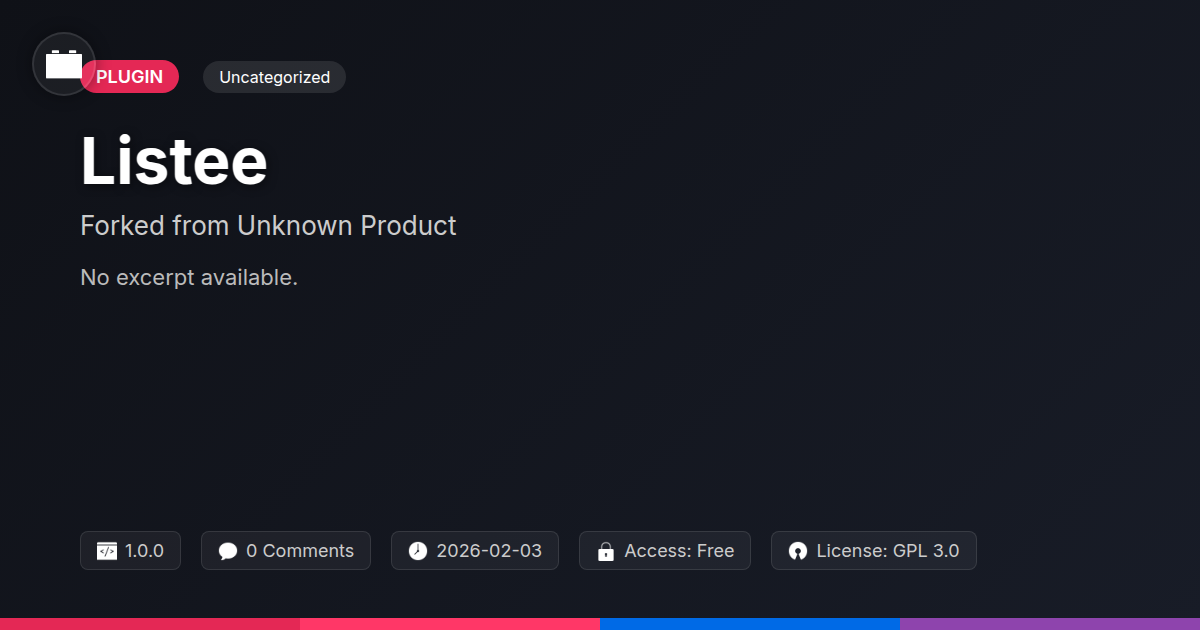Click the clock date icon

(x=418, y=551)
